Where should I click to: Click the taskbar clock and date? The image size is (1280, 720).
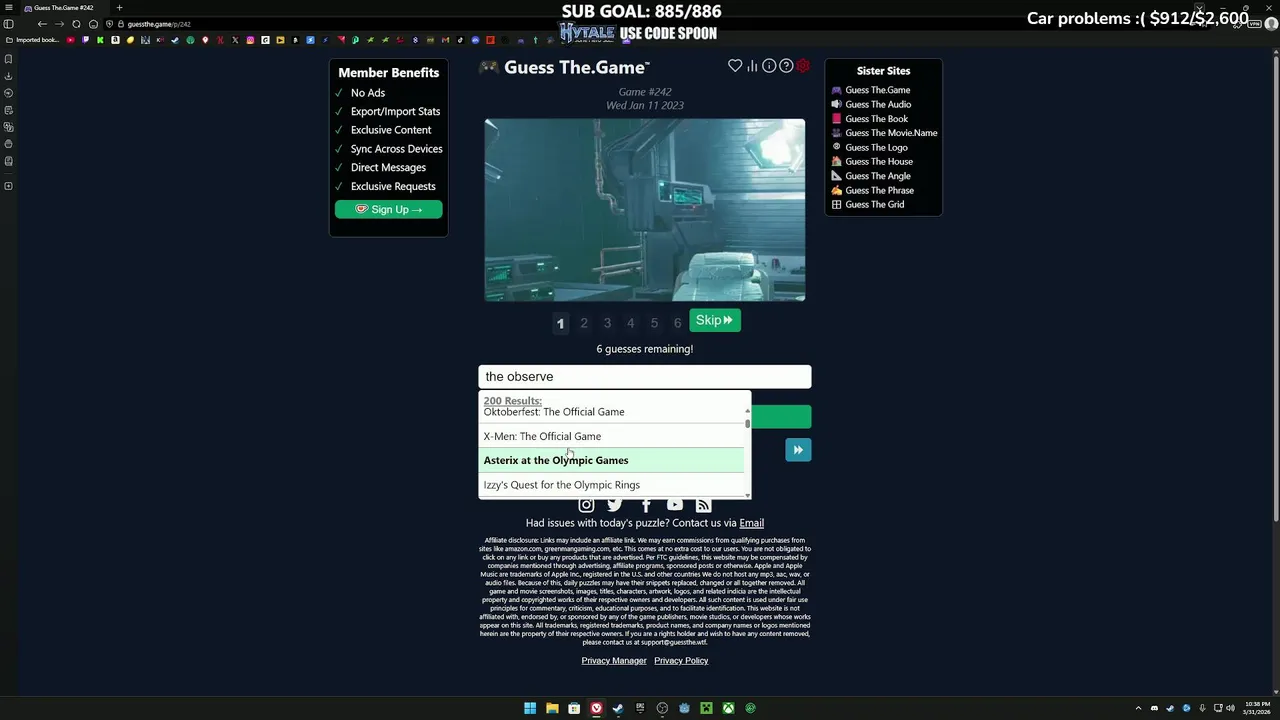click(1257, 708)
